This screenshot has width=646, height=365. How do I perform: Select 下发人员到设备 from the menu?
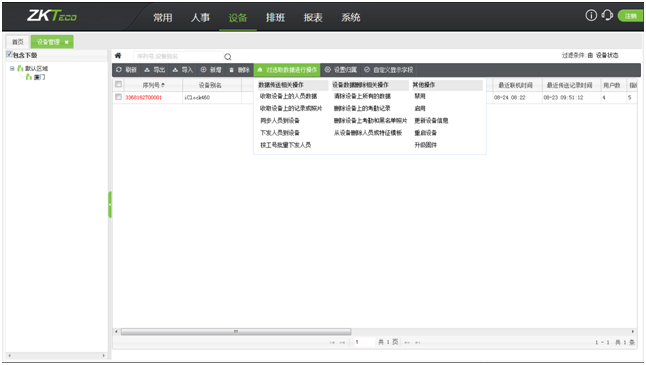pos(280,133)
